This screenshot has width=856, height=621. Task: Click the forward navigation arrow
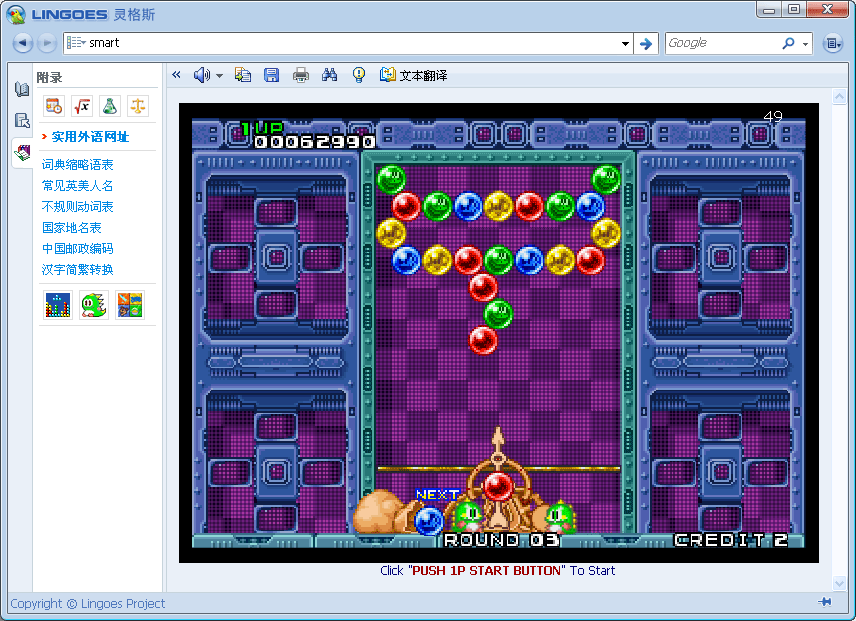47,43
